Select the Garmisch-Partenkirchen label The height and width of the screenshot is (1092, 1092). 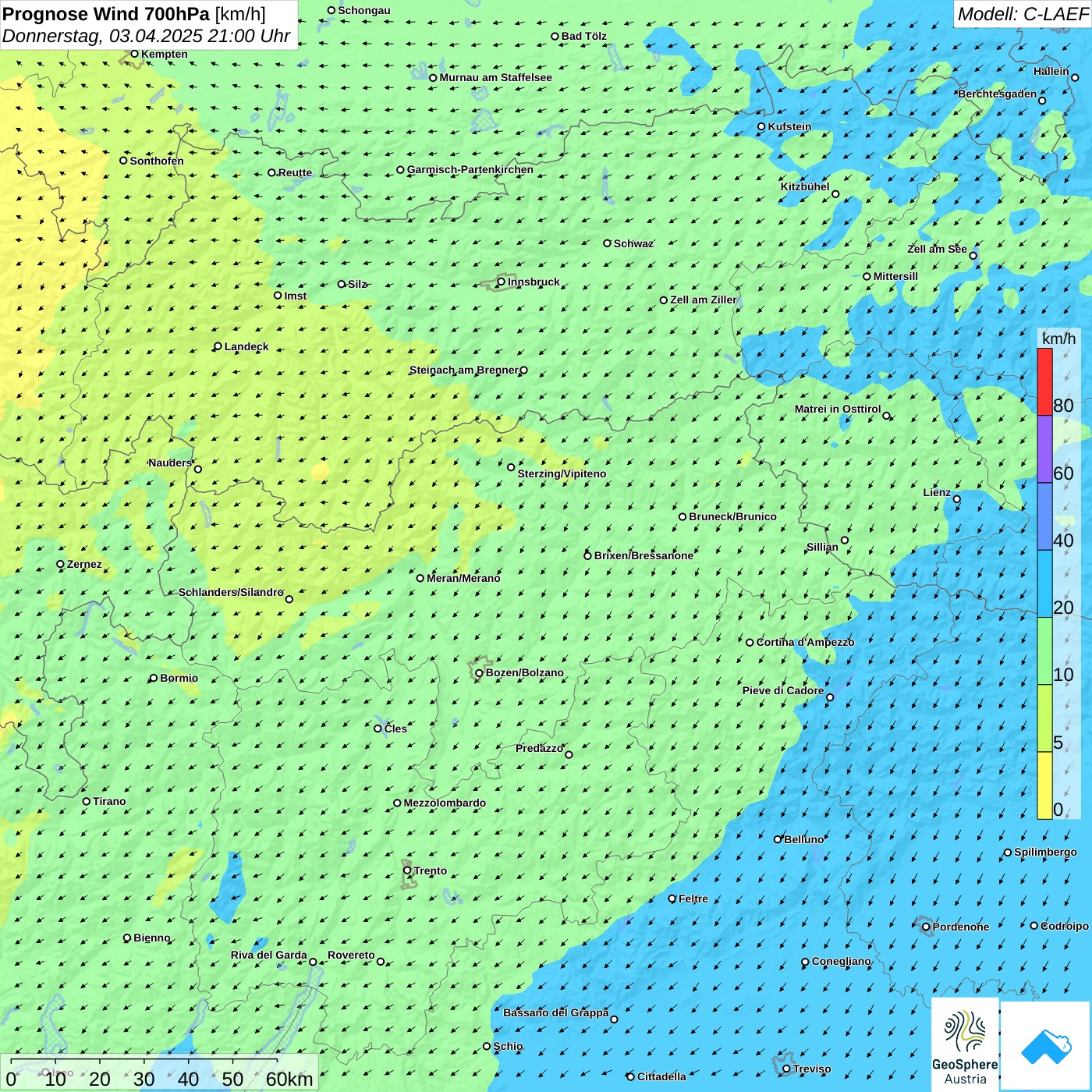pos(470,169)
